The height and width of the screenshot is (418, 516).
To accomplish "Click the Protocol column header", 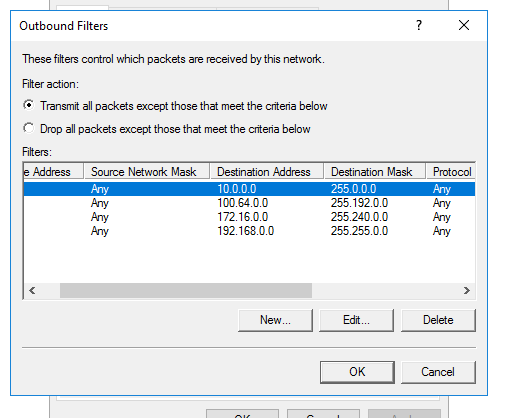I will (x=451, y=172).
